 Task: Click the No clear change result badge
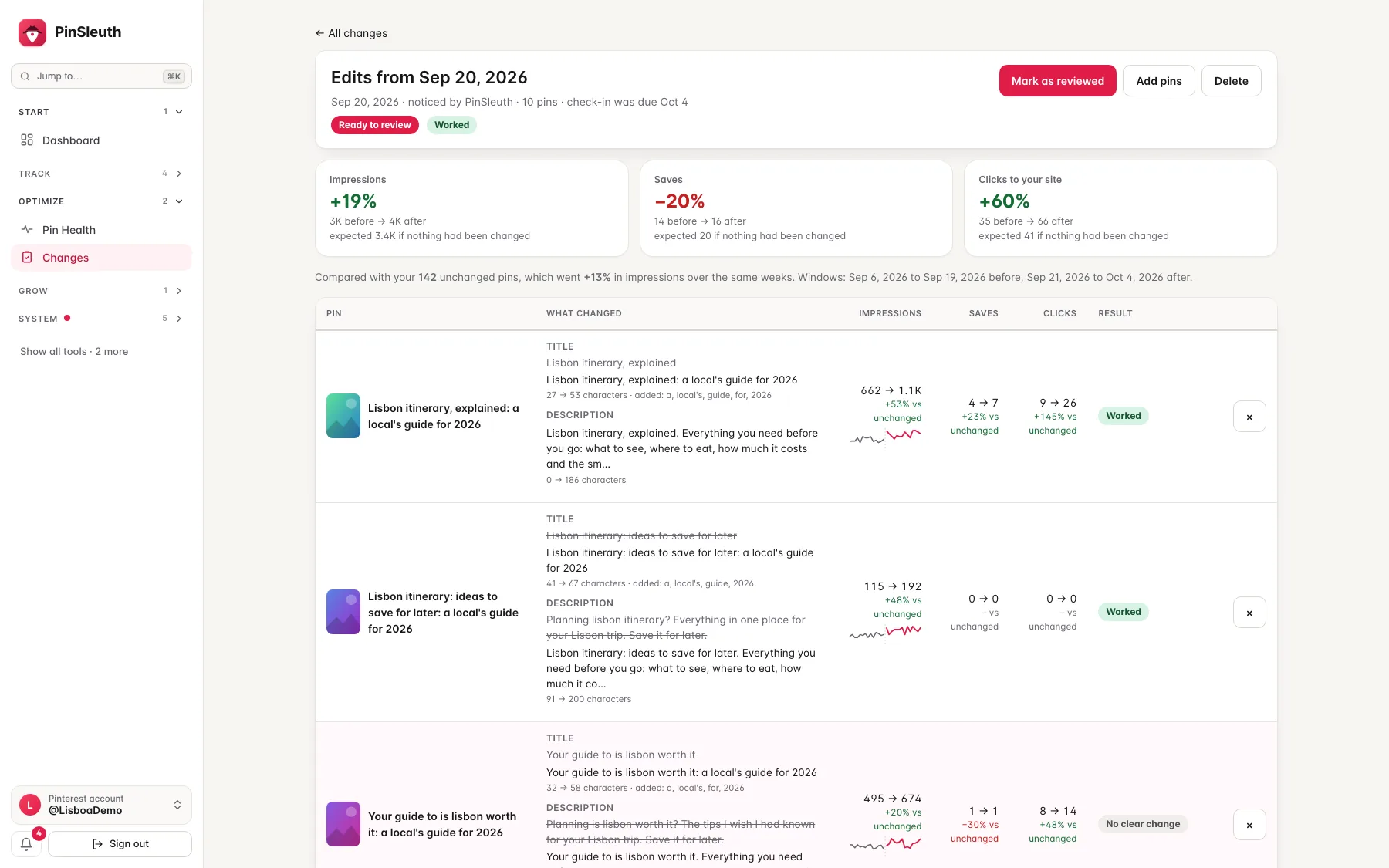click(x=1143, y=824)
